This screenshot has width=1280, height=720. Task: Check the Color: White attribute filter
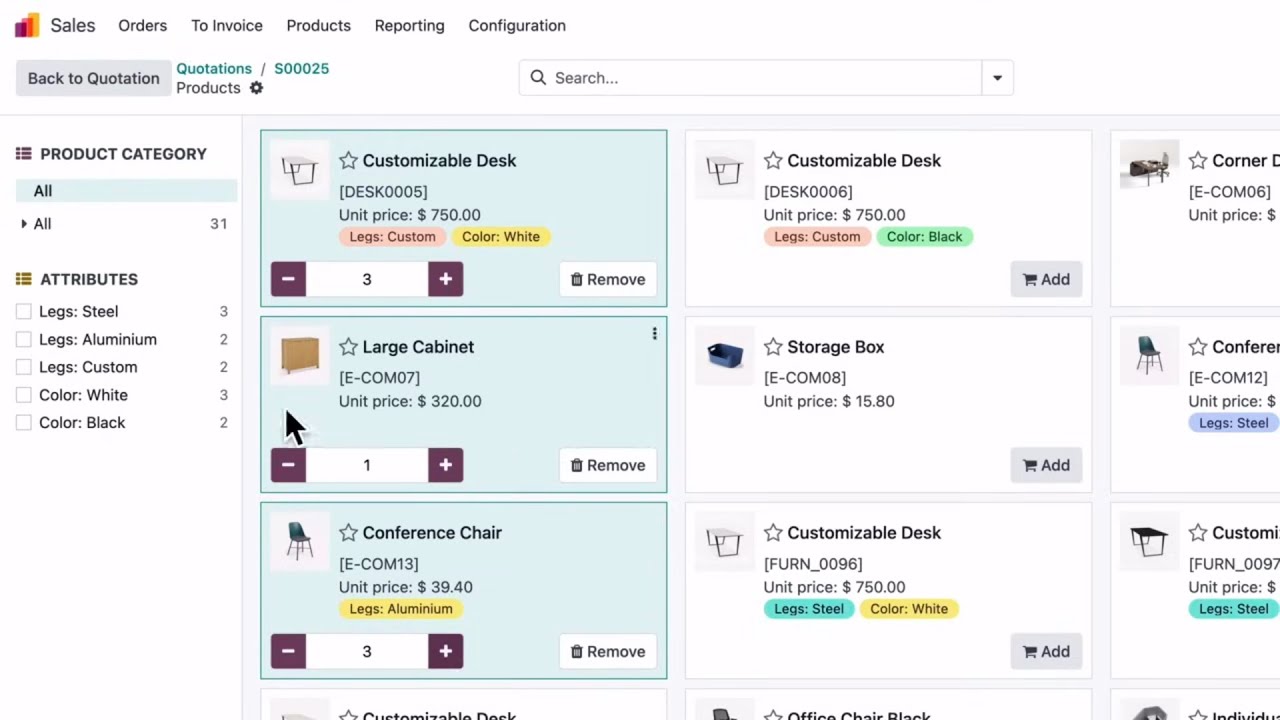click(24, 395)
